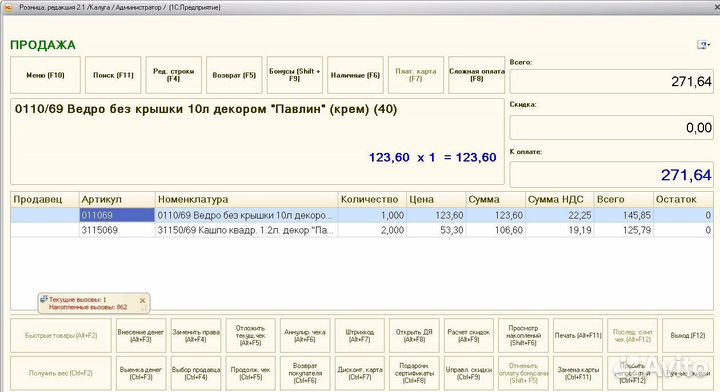The width and height of the screenshot is (720, 392).
Task: Click the Поиск (F11) button
Action: click(113, 75)
